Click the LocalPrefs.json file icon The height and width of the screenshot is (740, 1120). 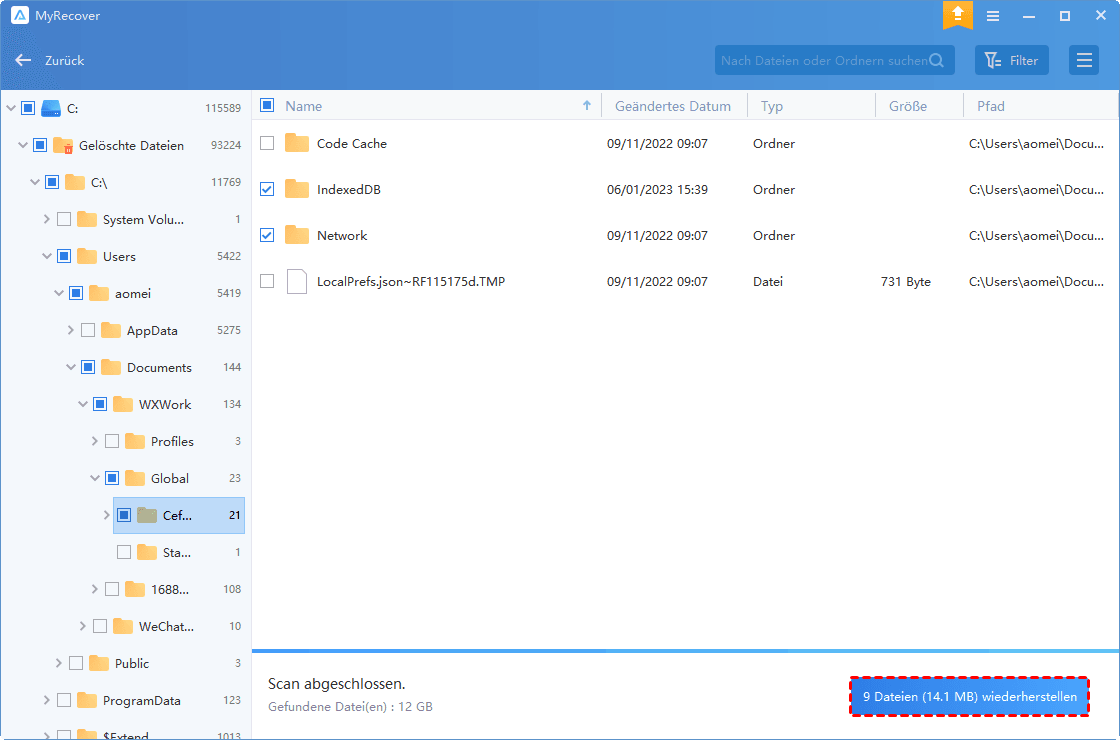[297, 282]
